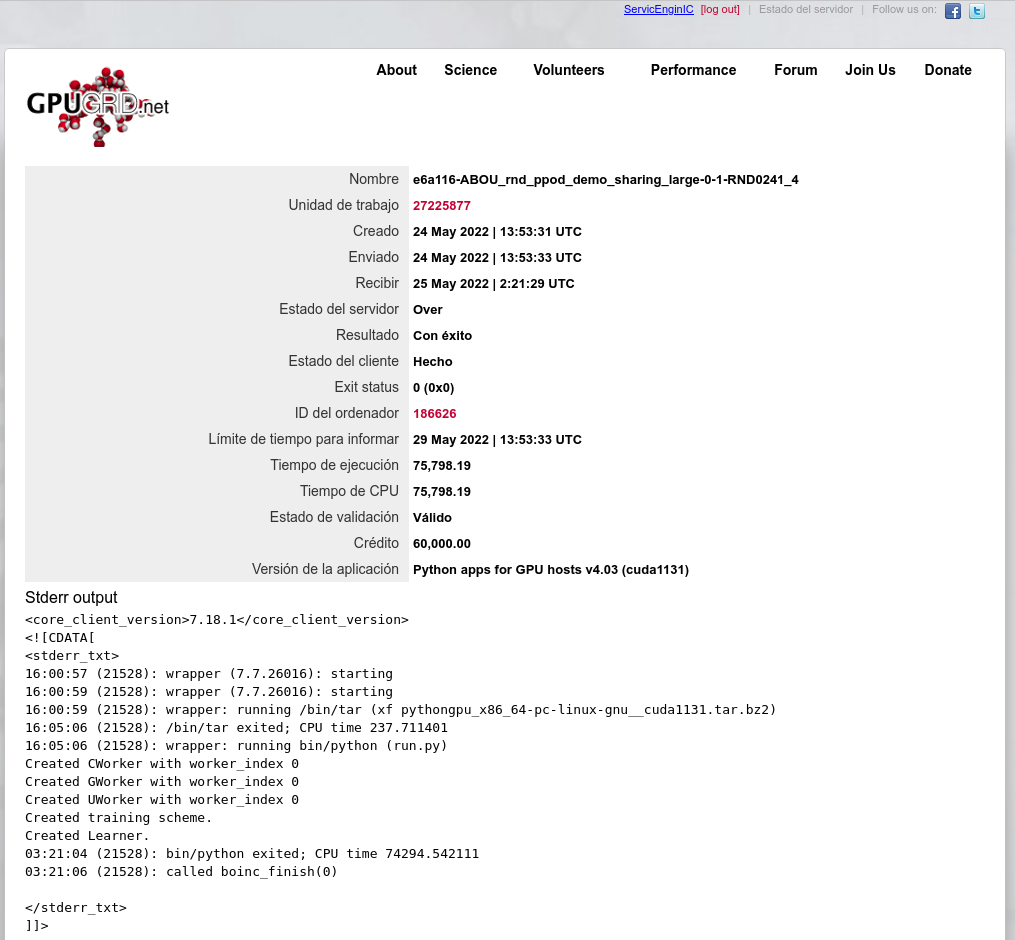The height and width of the screenshot is (940, 1015).
Task: Click the Exit status label
Action: [x=366, y=387]
